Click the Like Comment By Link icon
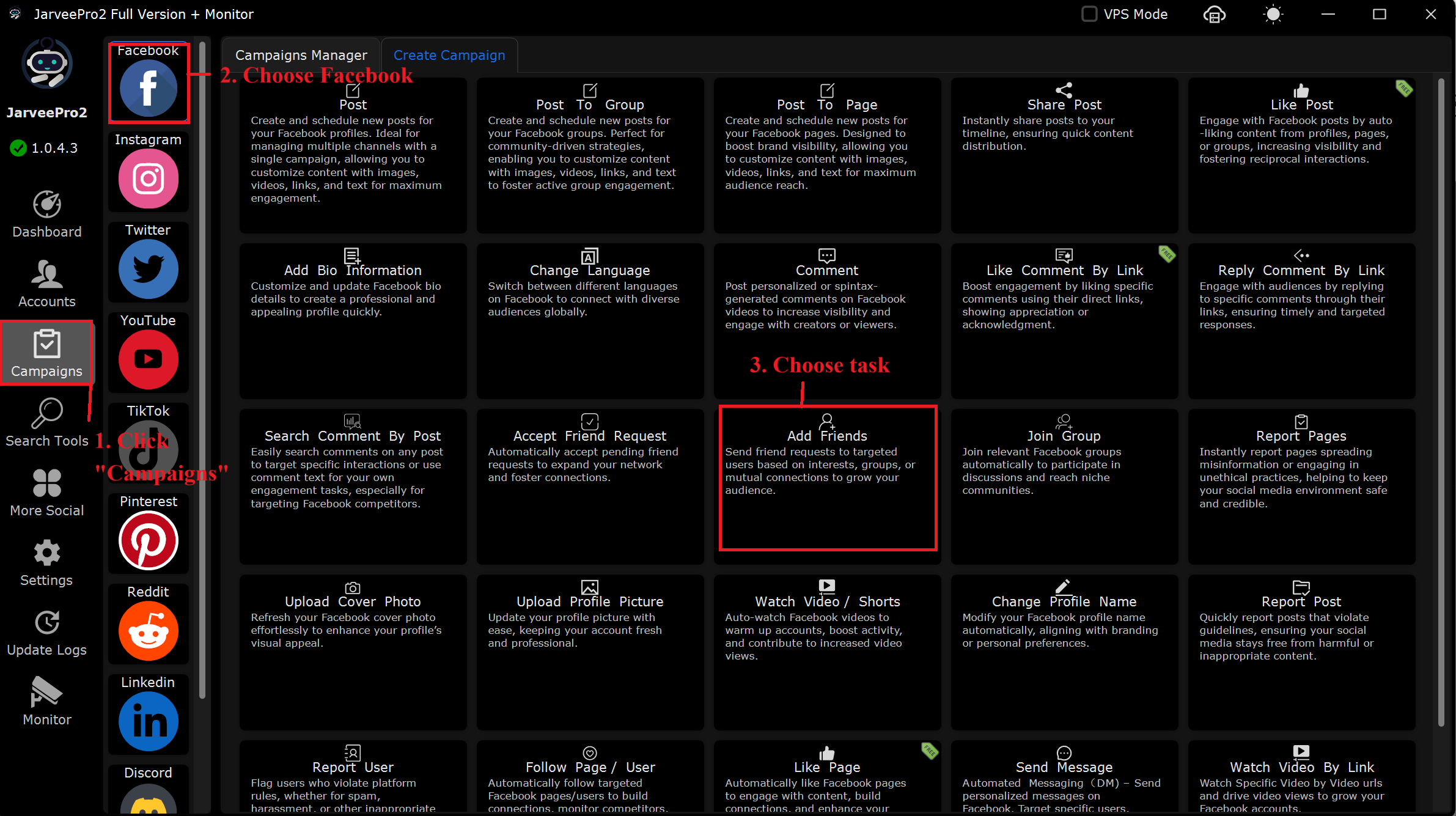This screenshot has height=816, width=1456. 1064,255
